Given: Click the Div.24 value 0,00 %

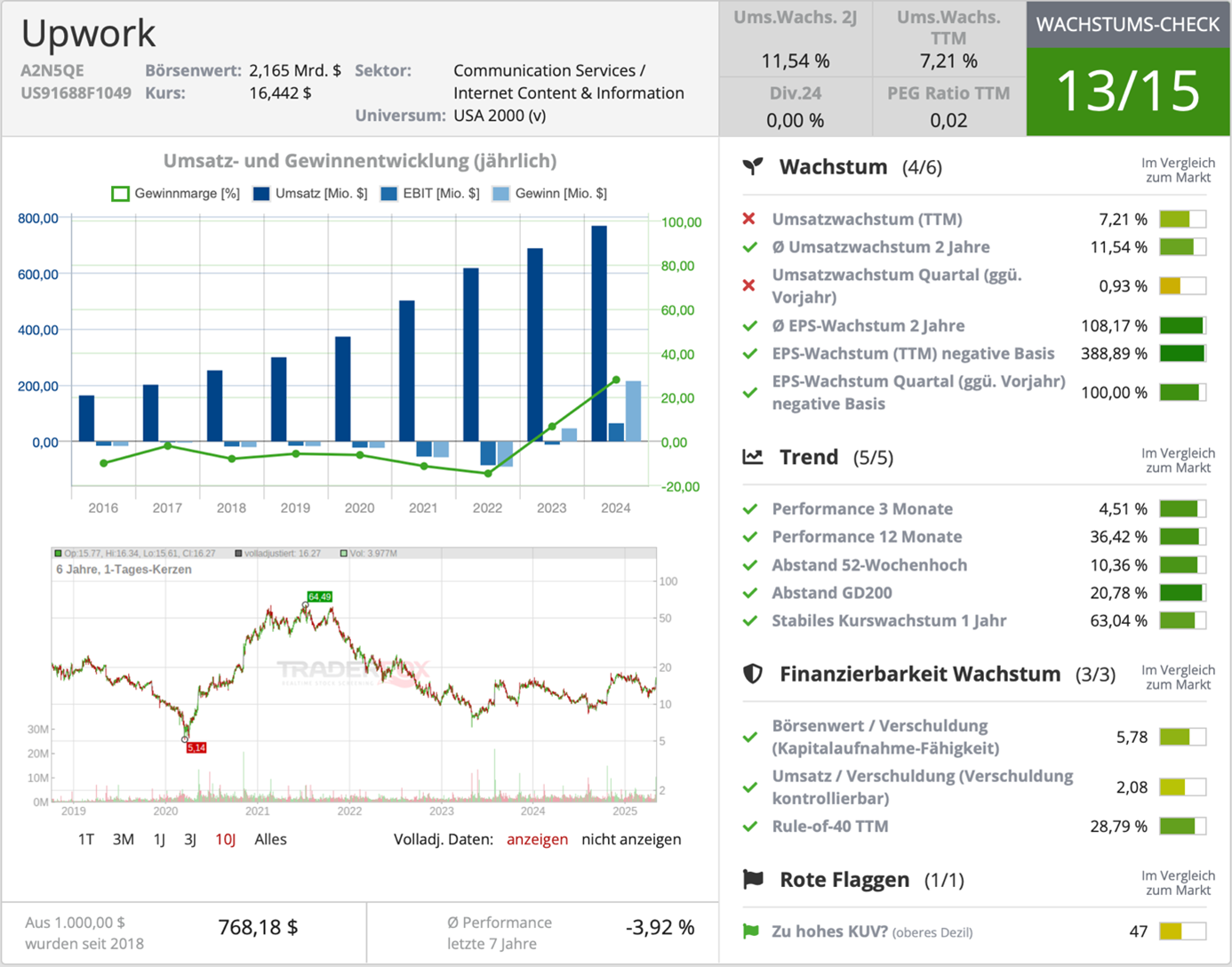Looking at the screenshot, I should (796, 120).
